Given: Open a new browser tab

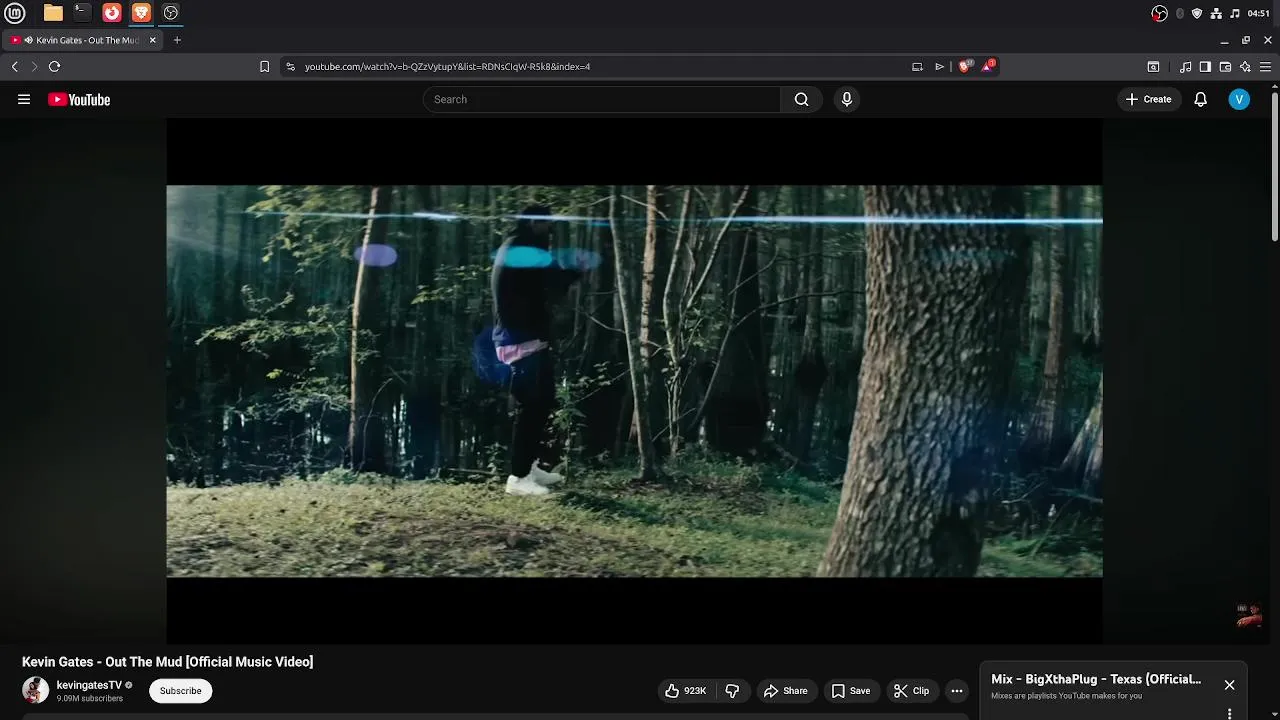Looking at the screenshot, I should (x=177, y=40).
